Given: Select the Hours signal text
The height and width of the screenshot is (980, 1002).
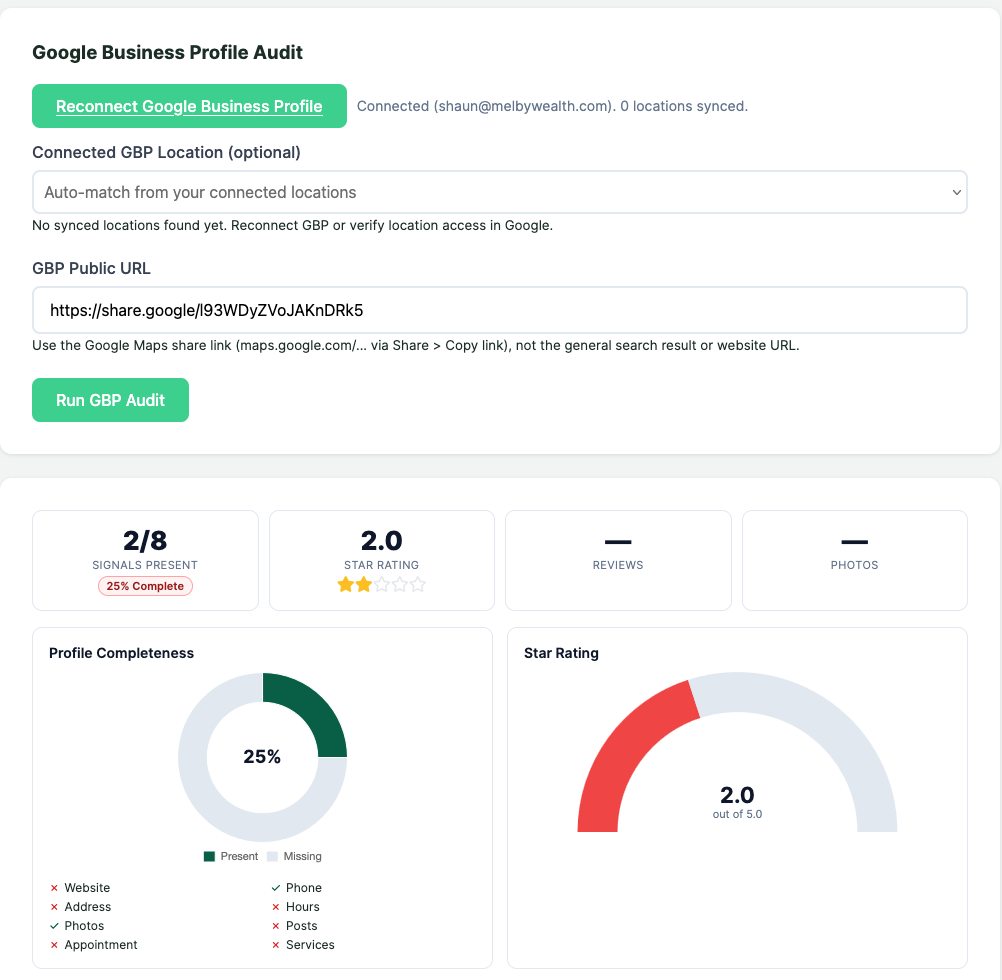Looking at the screenshot, I should point(303,907).
